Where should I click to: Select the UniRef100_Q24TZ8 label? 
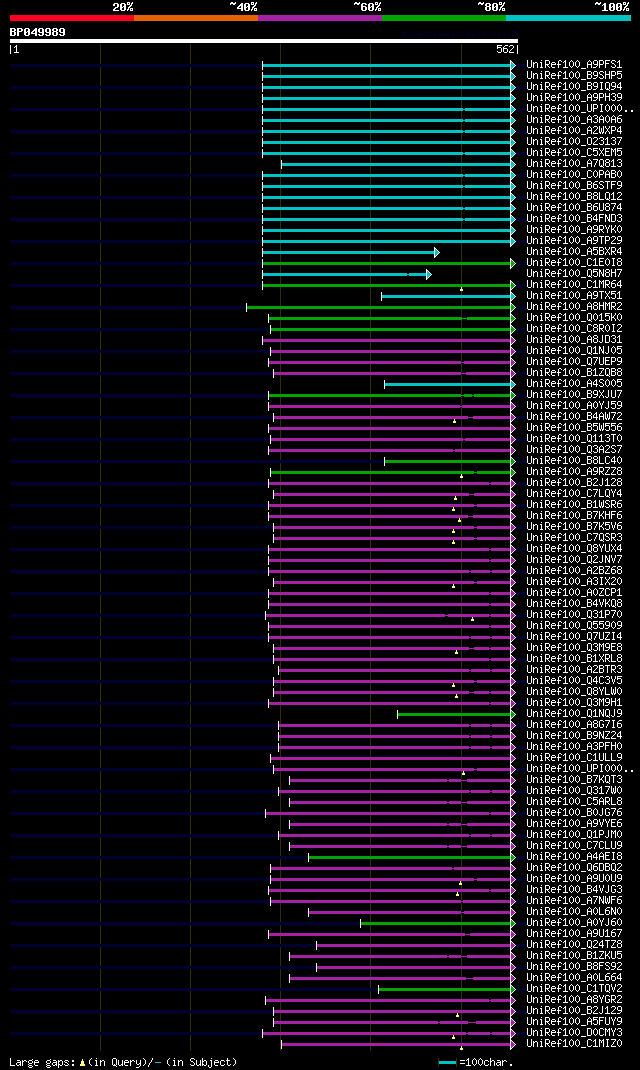(574, 945)
